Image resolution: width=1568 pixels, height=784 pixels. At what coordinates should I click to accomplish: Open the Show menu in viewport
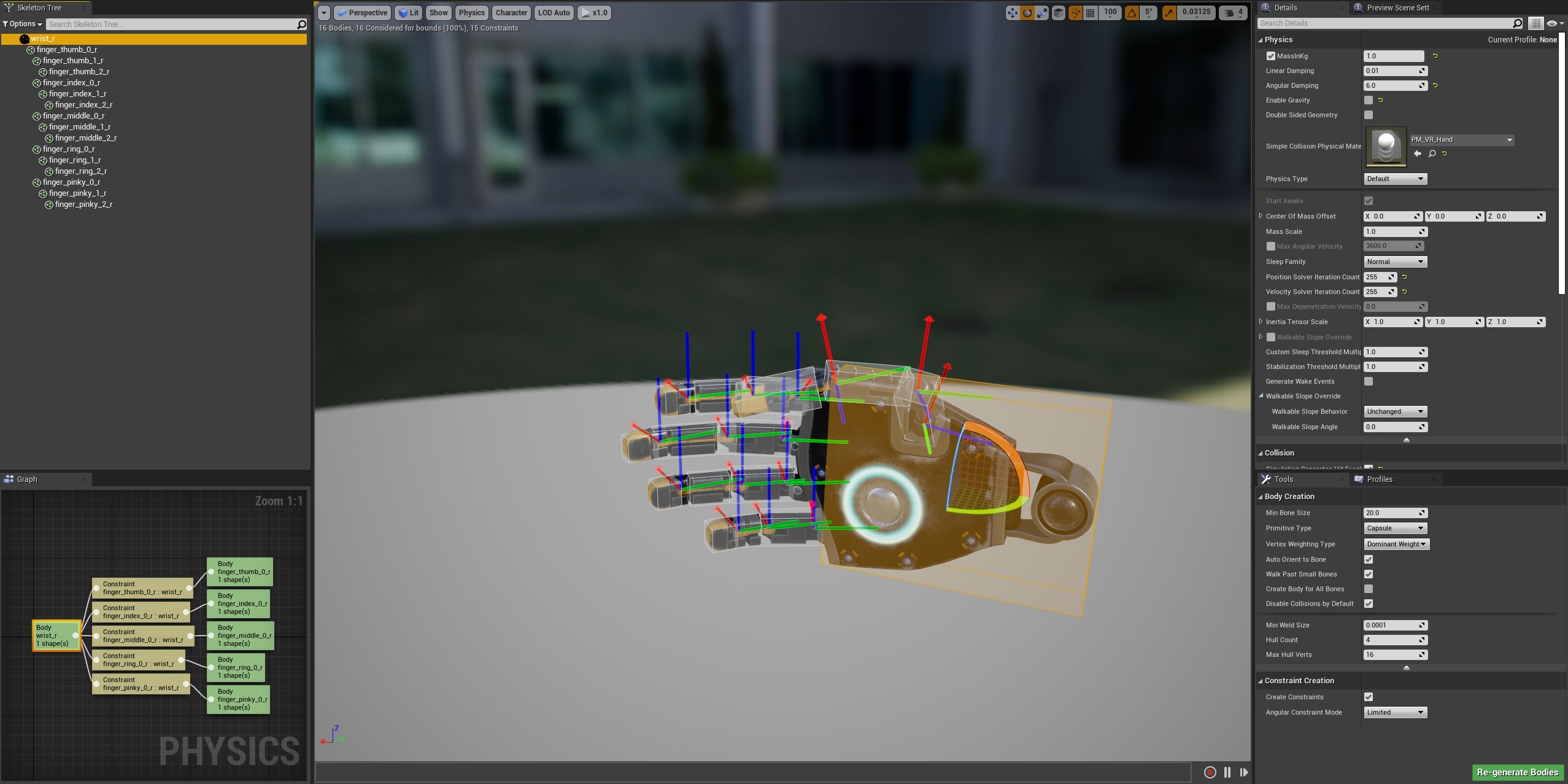click(438, 13)
